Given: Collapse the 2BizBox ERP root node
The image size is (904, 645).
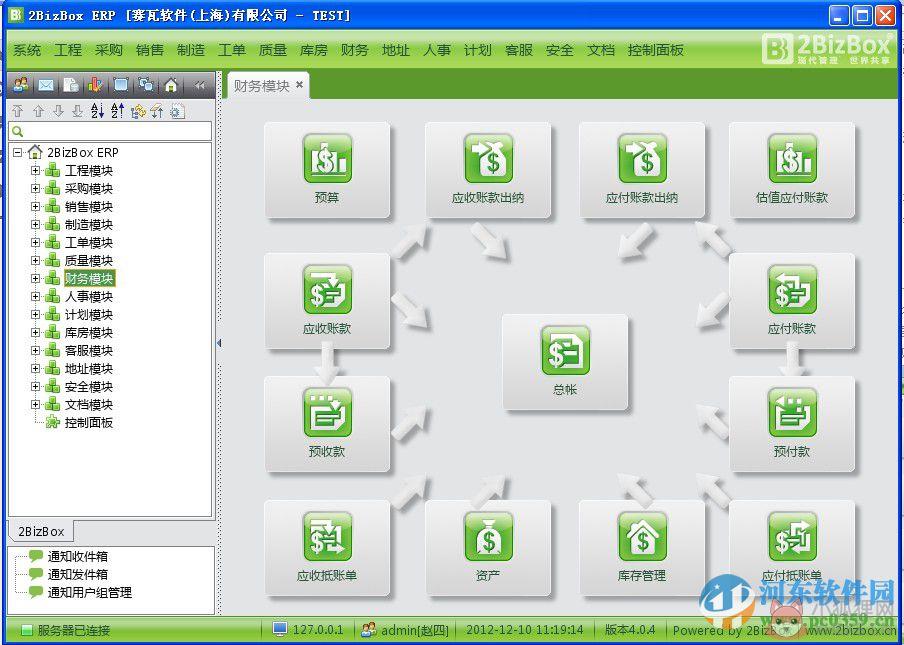Looking at the screenshot, I should click(17, 153).
